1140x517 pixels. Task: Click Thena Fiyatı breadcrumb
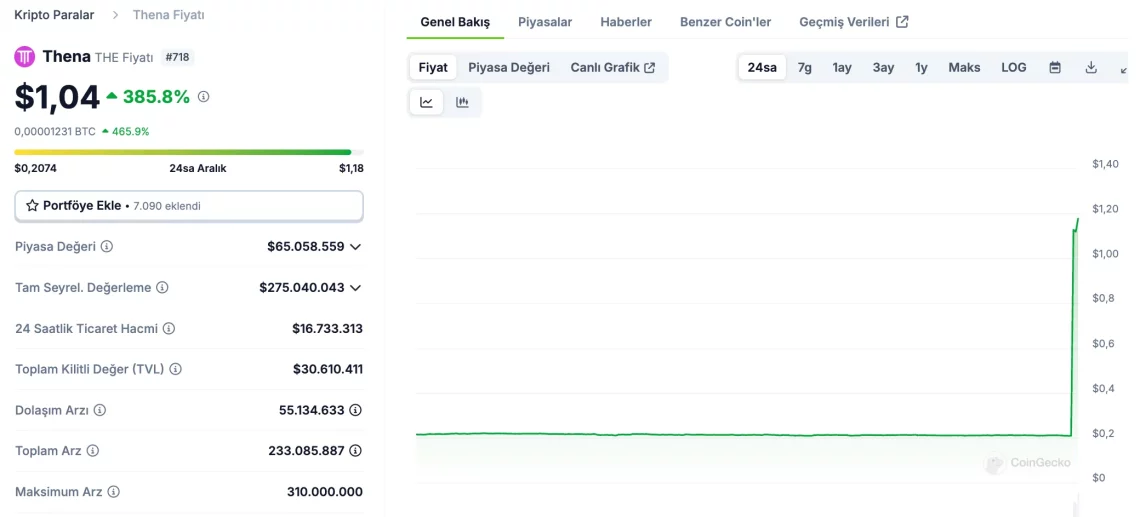coord(169,15)
